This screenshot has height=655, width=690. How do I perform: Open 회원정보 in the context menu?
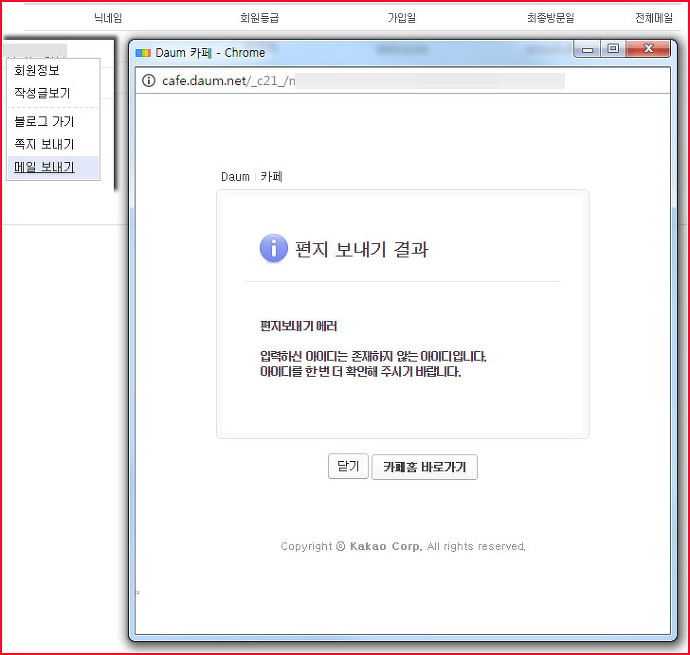[37, 70]
